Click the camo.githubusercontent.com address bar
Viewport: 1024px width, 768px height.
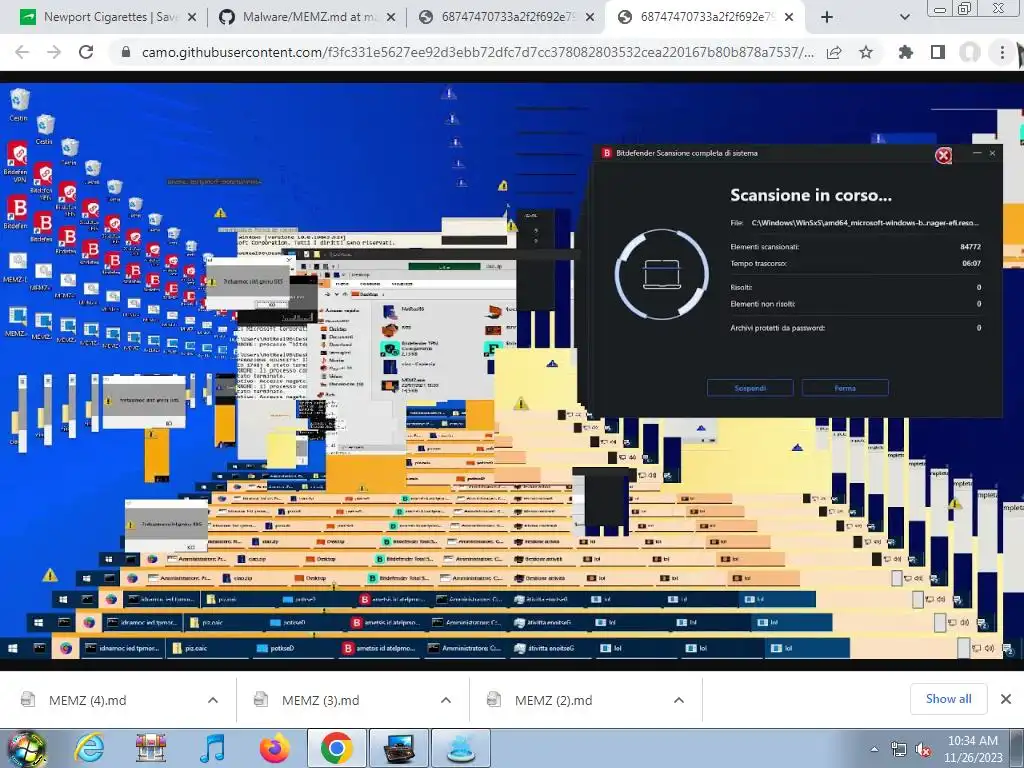477,52
